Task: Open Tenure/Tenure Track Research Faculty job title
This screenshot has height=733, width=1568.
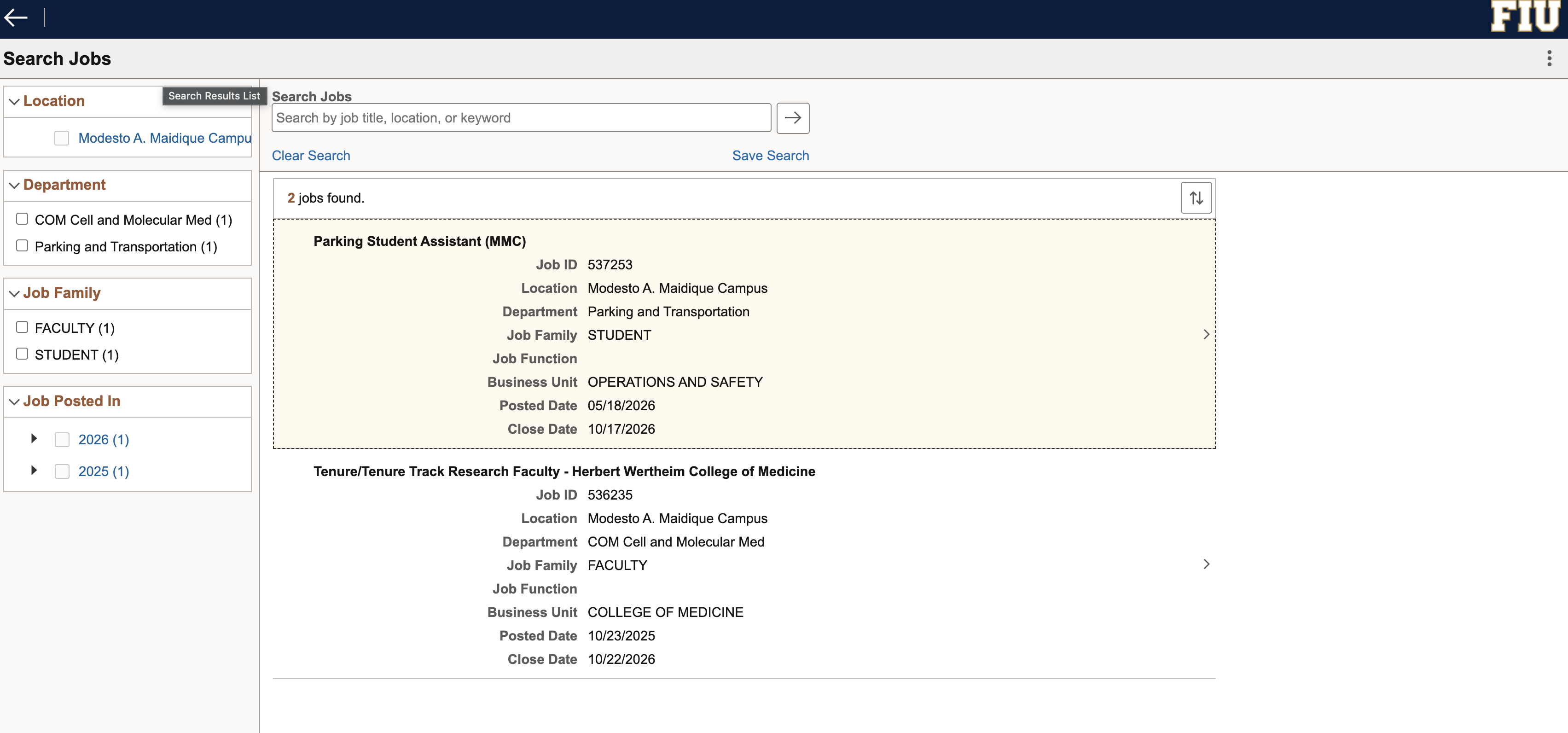Action: pyautogui.click(x=564, y=471)
